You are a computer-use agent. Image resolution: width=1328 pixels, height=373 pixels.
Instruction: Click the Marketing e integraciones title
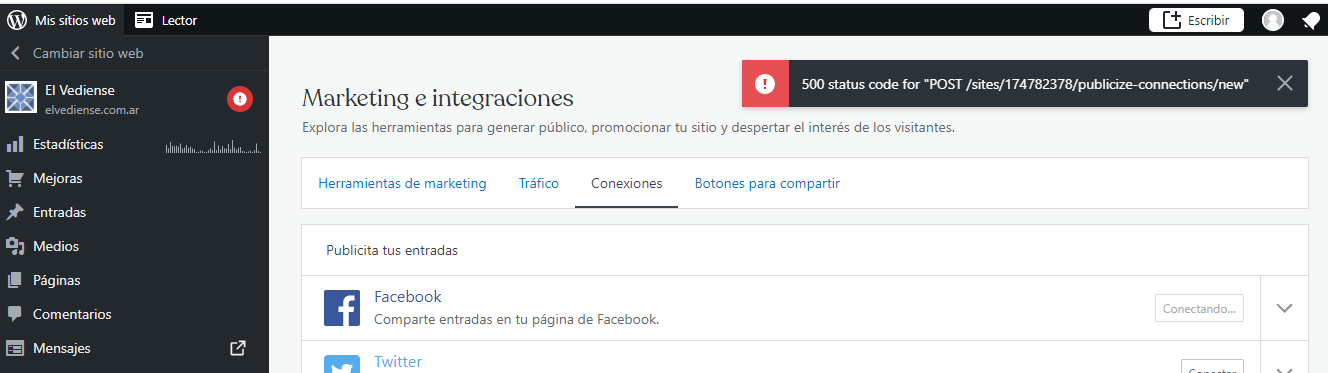coord(438,98)
